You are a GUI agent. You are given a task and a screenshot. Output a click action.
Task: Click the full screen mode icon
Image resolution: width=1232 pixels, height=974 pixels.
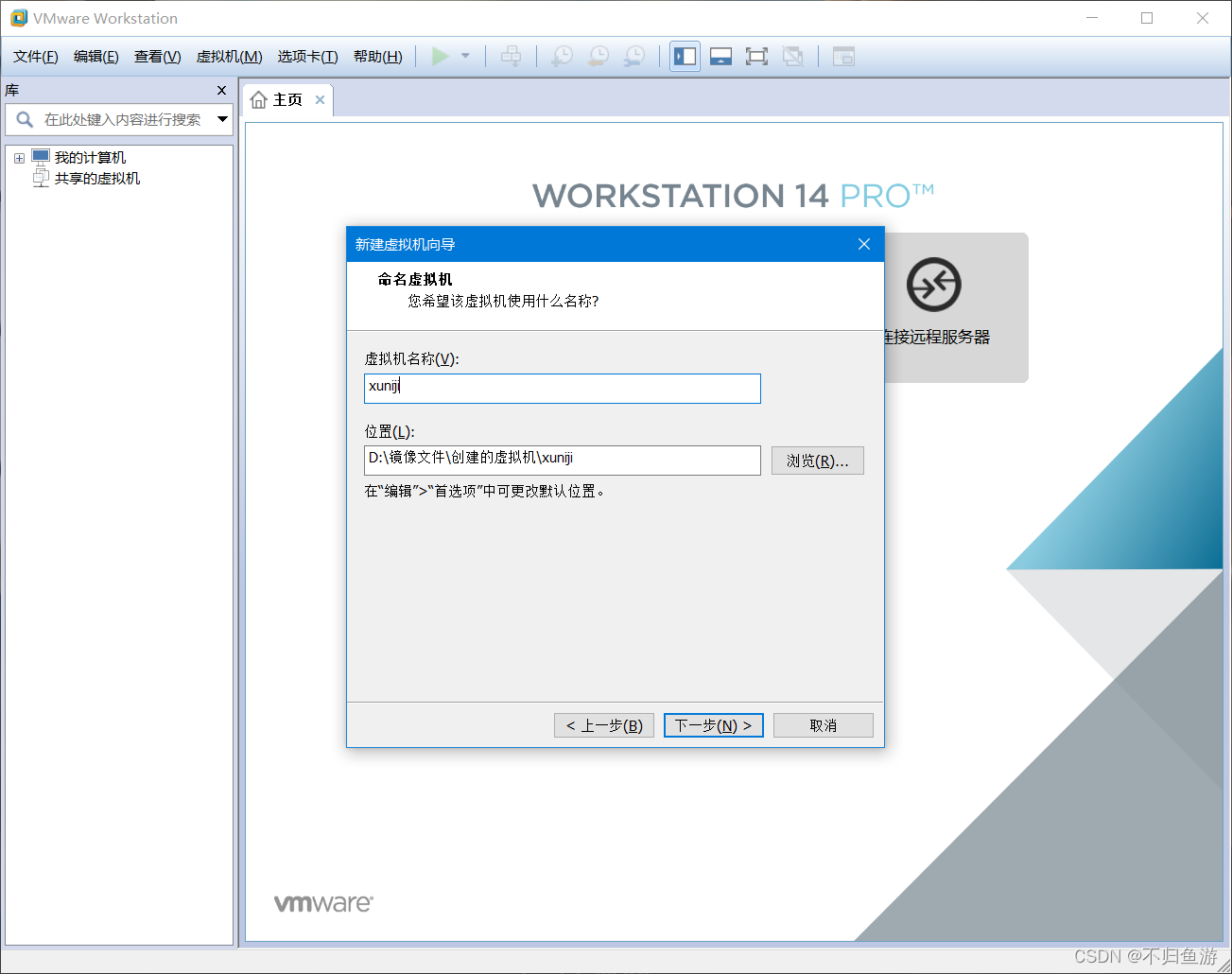(756, 57)
